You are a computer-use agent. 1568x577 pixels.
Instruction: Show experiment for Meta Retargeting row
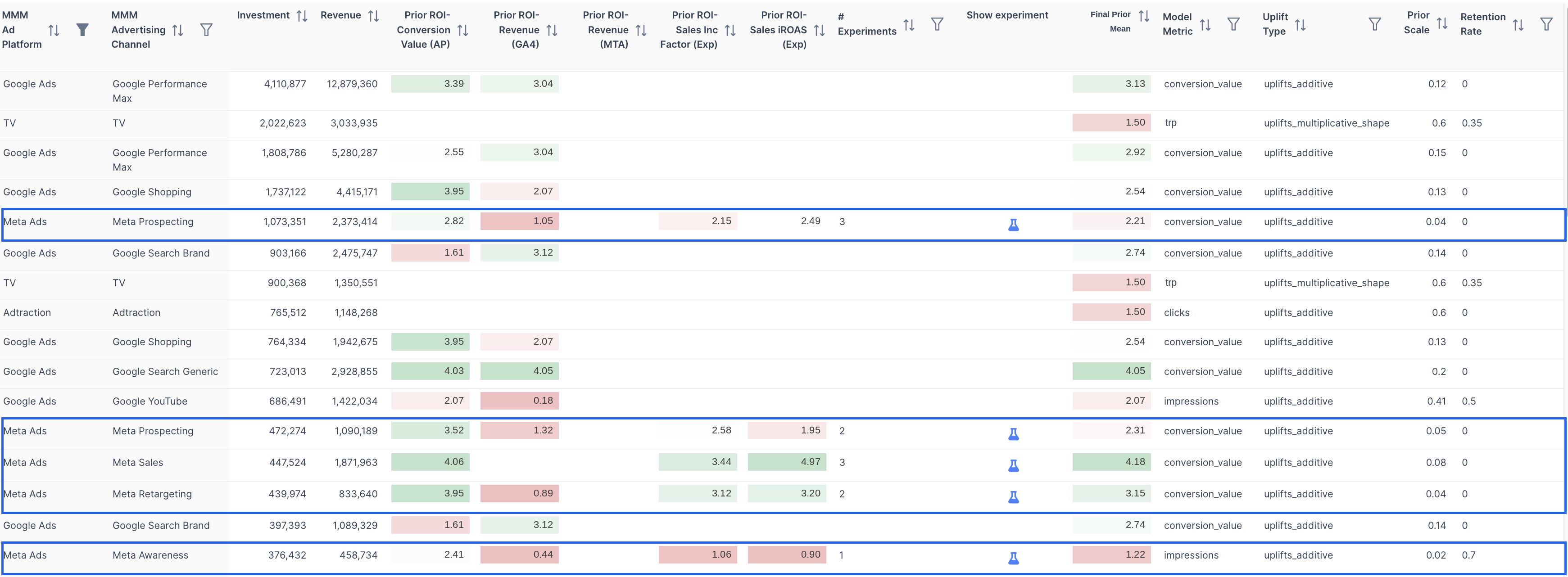[1014, 497]
